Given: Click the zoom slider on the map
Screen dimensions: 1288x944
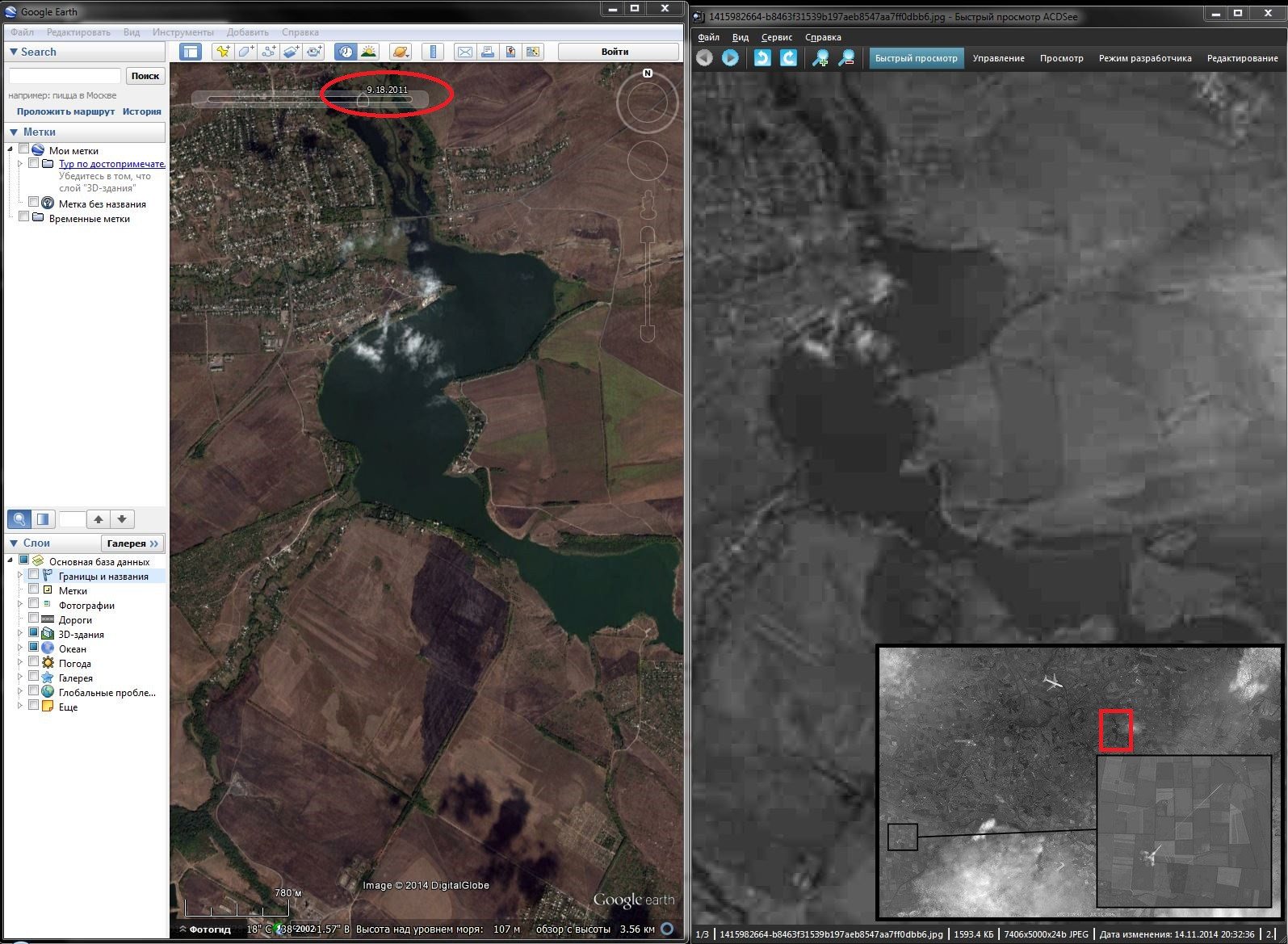Looking at the screenshot, I should [648, 283].
